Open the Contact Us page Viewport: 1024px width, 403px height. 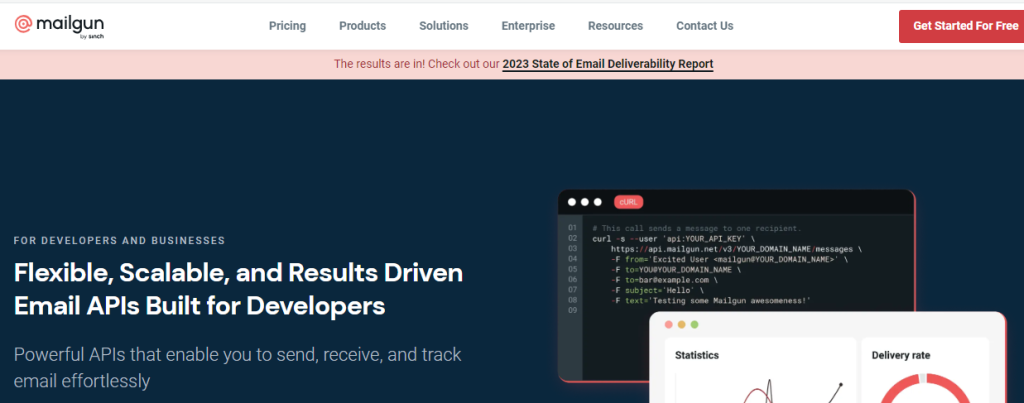click(705, 26)
